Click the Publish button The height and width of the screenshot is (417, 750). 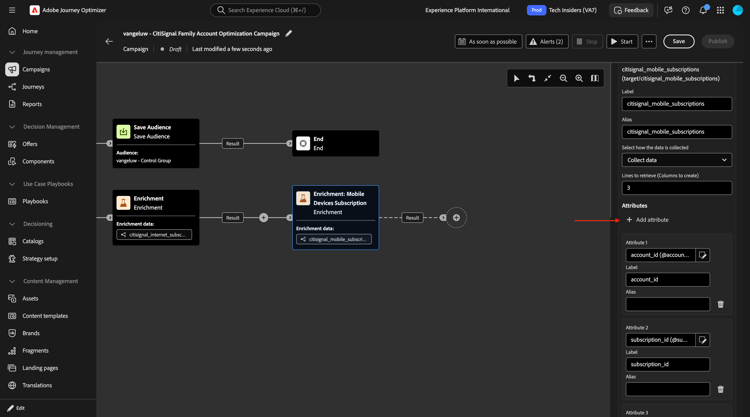click(x=717, y=42)
